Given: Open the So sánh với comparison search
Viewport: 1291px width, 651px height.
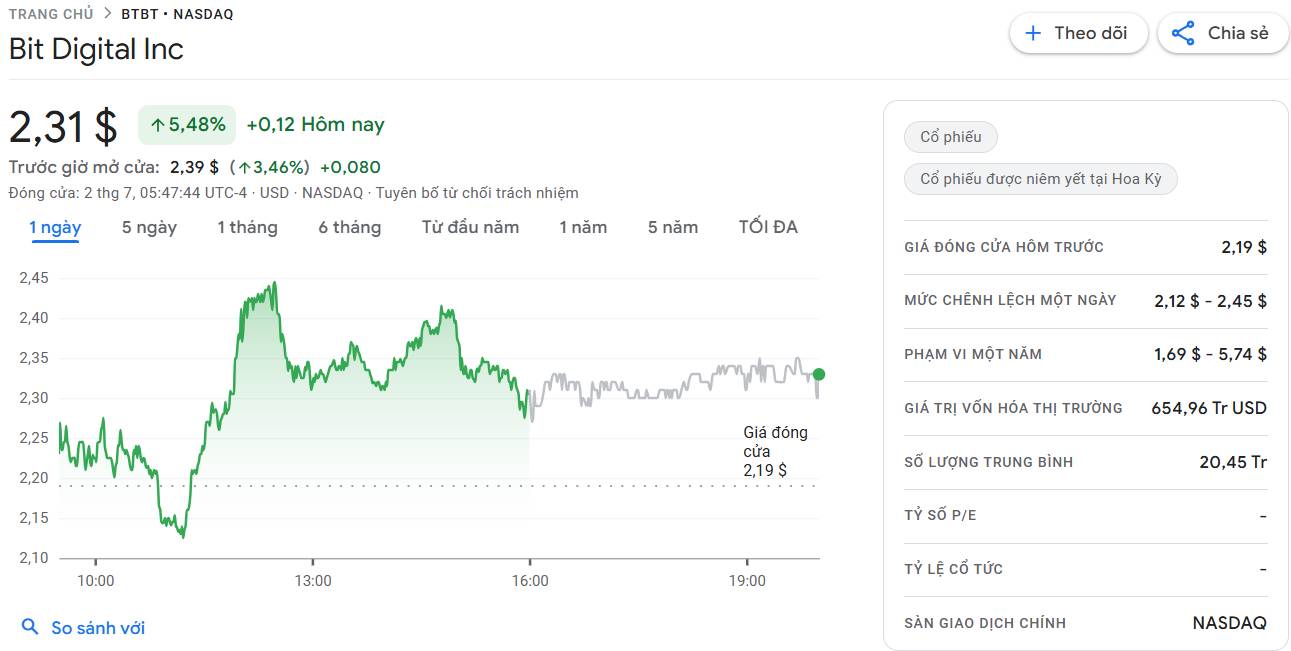Looking at the screenshot, I should coord(83,628).
